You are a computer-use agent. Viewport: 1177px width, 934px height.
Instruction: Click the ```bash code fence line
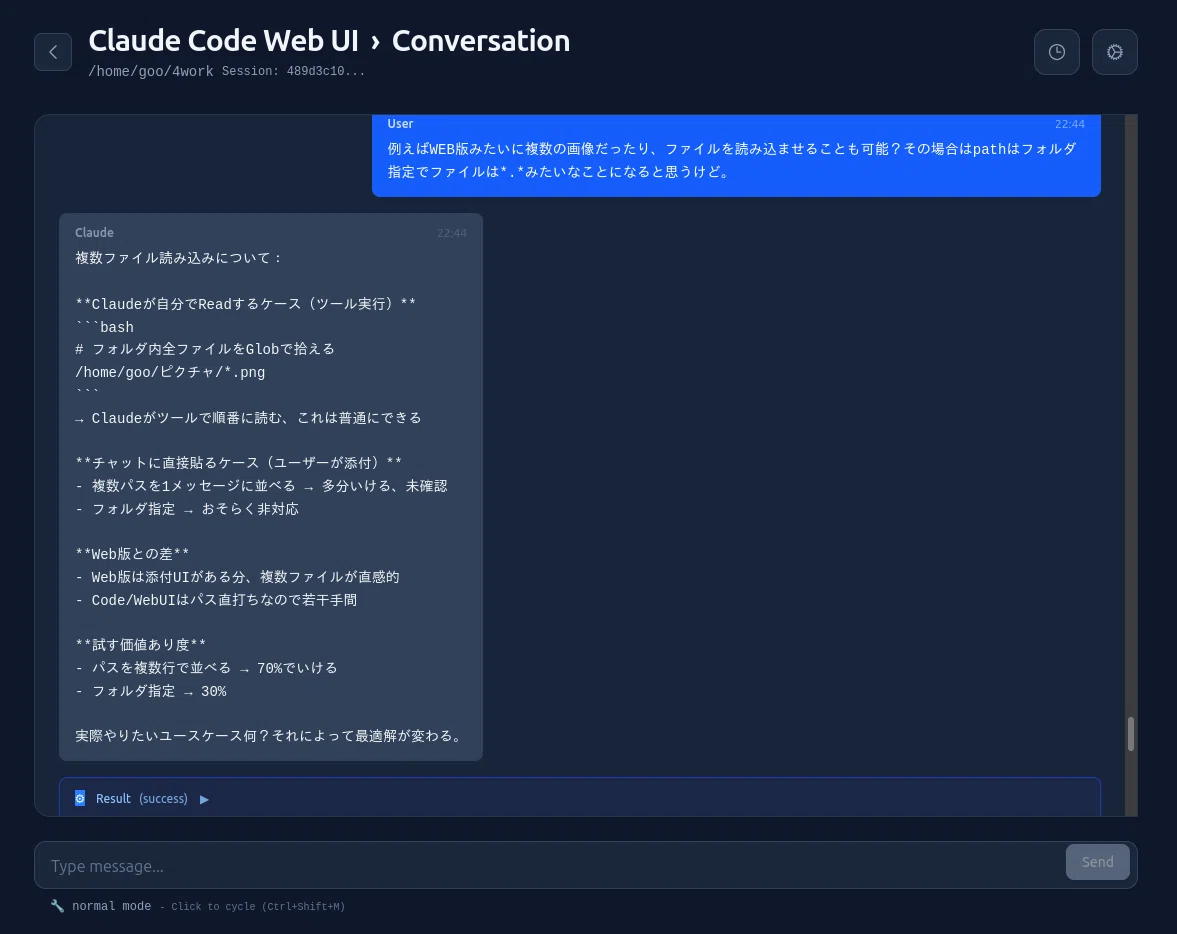pyautogui.click(x=104, y=327)
